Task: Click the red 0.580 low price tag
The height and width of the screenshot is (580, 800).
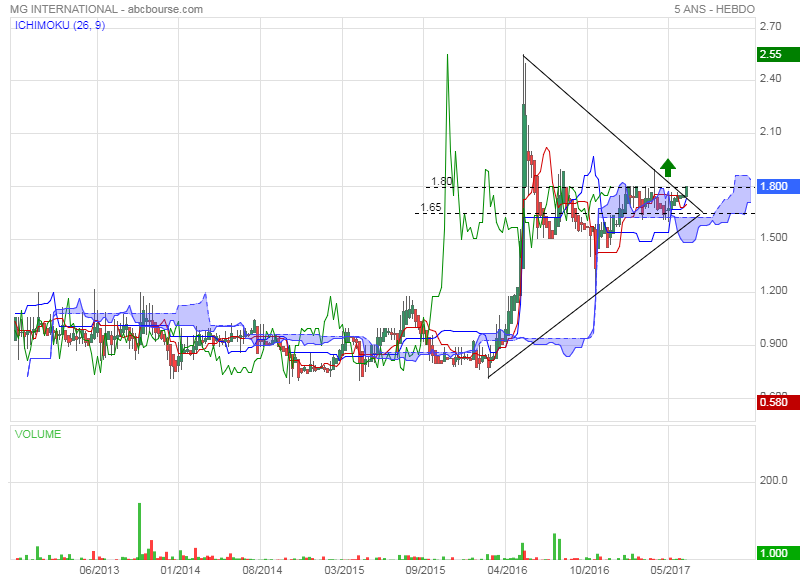Action: (x=778, y=402)
